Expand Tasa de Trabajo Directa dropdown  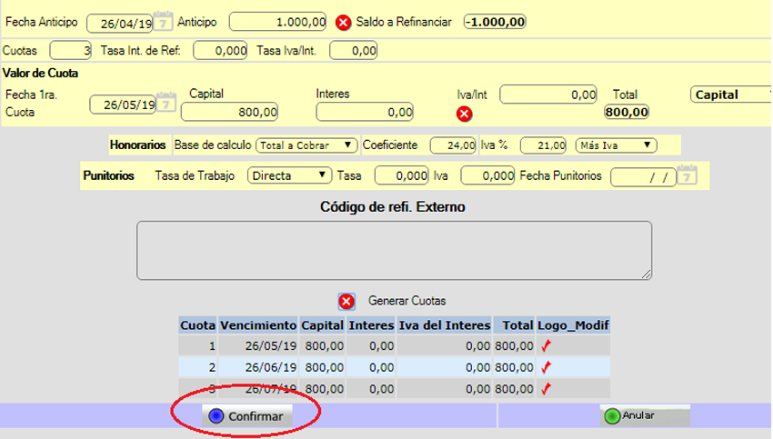(x=289, y=175)
